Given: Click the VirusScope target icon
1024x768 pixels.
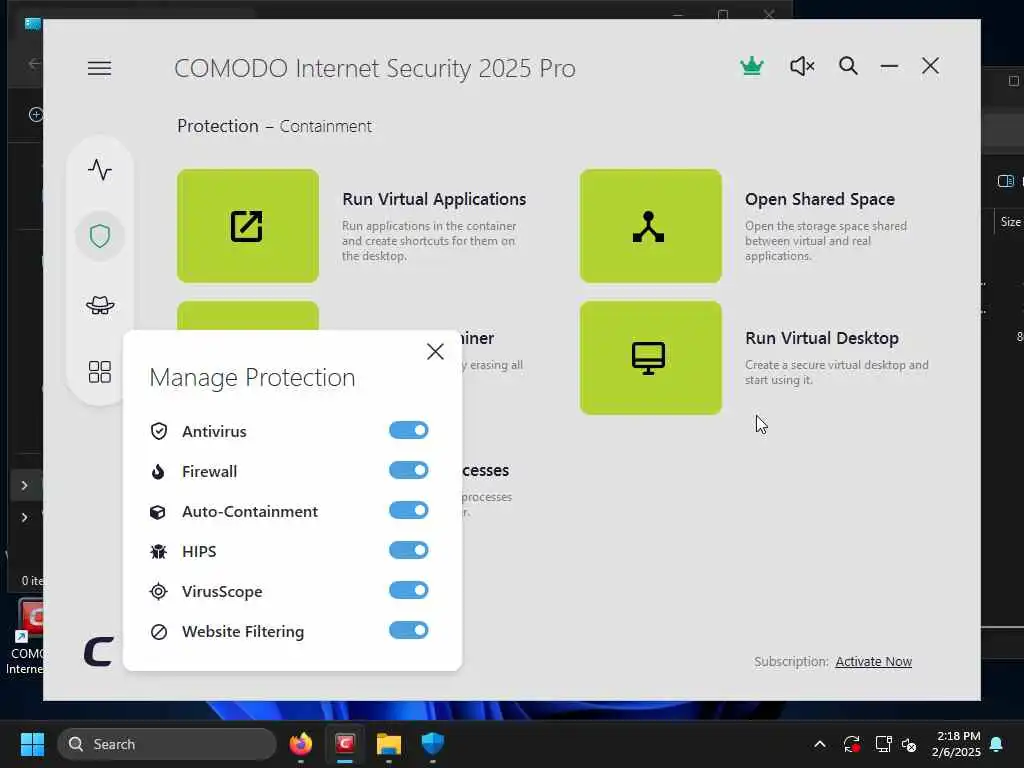Looking at the screenshot, I should 159,592.
